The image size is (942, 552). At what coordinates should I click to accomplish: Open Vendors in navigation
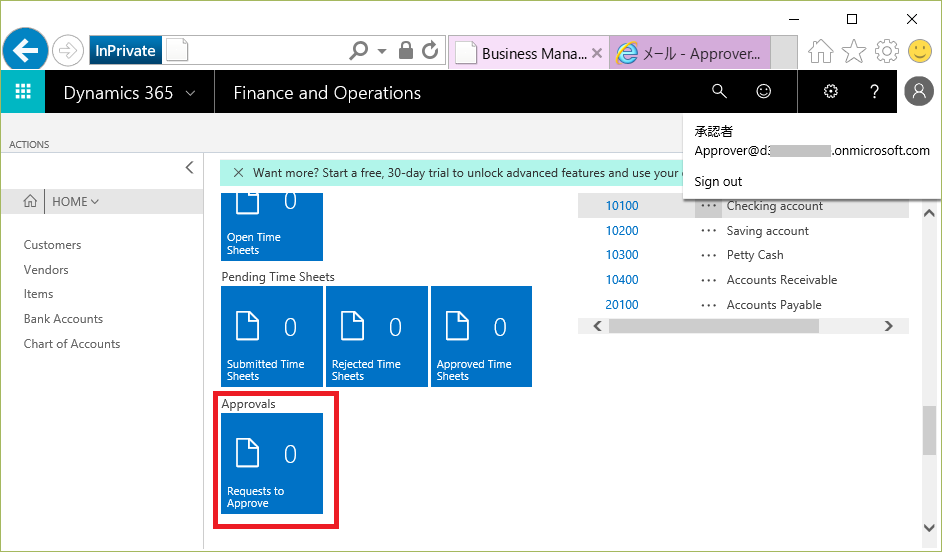tap(46, 270)
